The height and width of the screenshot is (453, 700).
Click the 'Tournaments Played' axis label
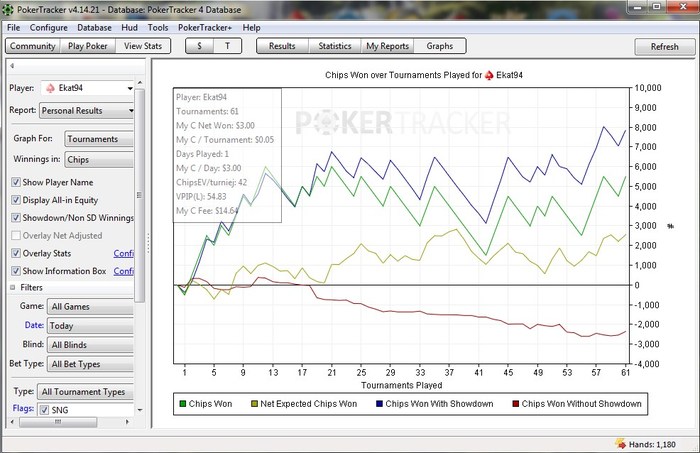click(x=401, y=385)
